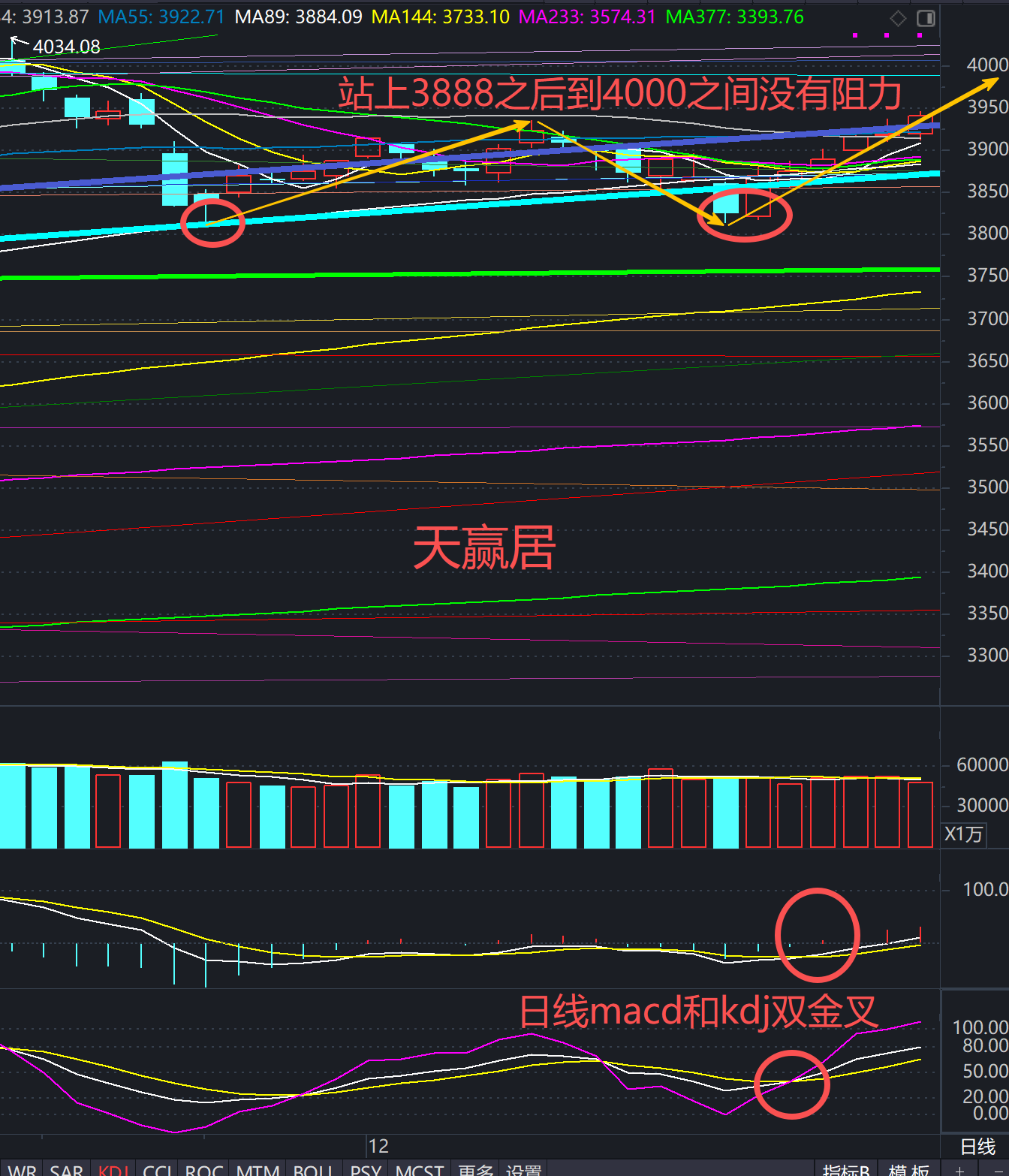This screenshot has width=1009, height=1176.
Task: Show the MTM indicator
Action: click(258, 1169)
